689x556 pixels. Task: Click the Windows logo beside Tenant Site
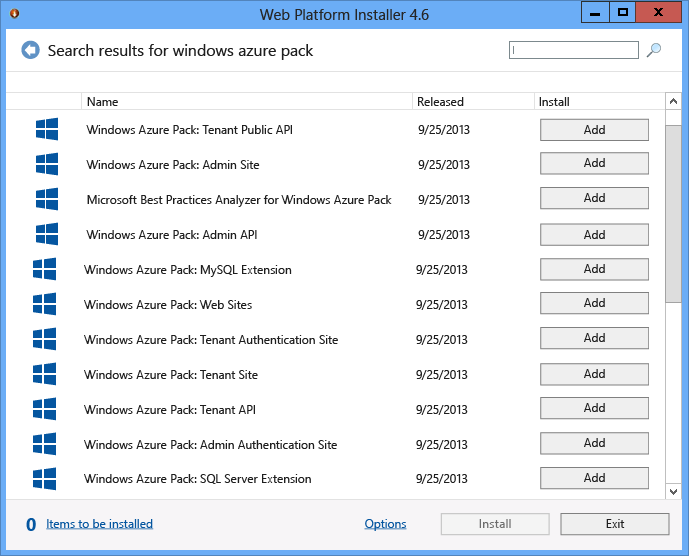point(44,374)
